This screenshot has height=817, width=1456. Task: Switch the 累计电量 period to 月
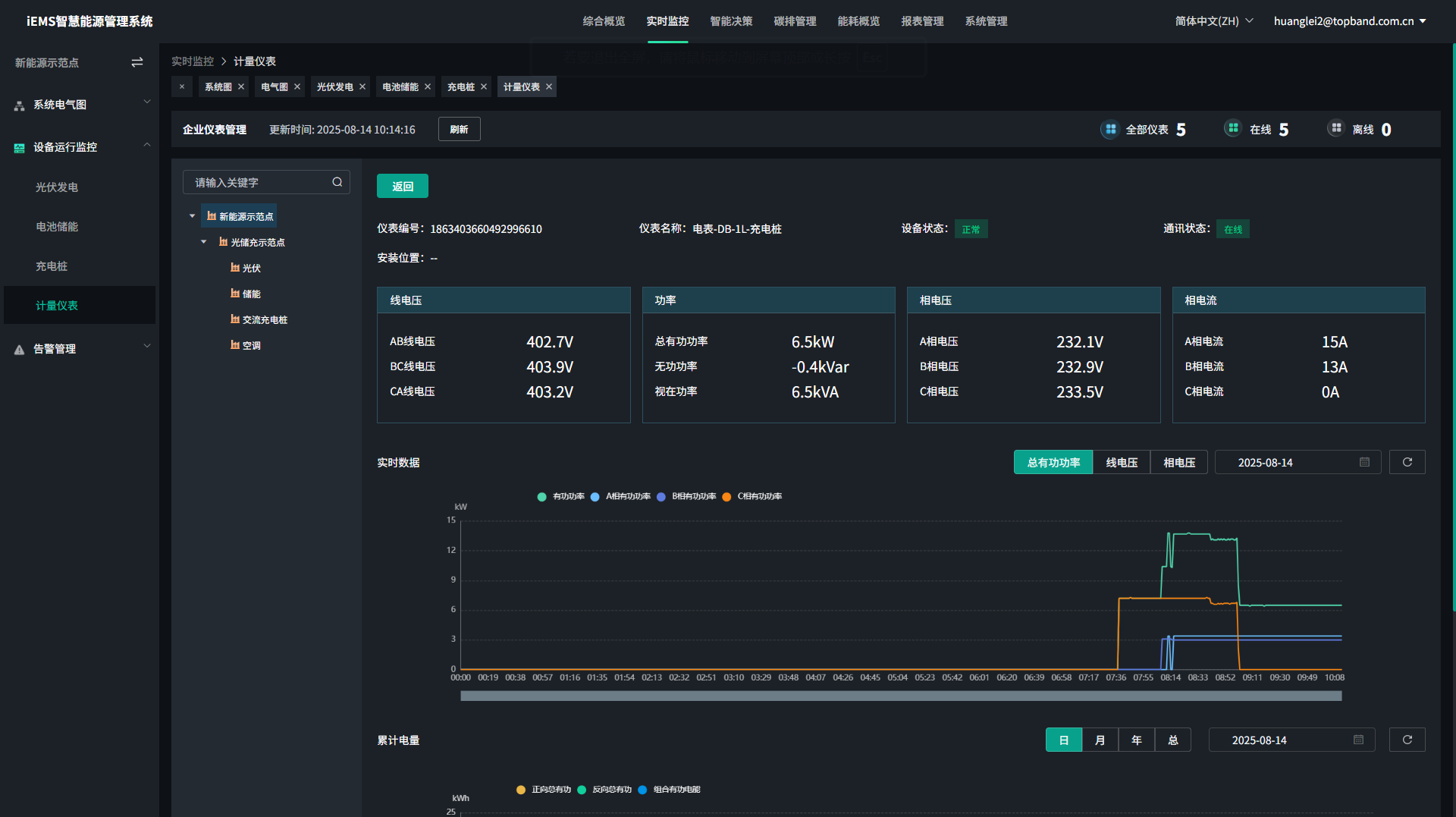click(1100, 740)
